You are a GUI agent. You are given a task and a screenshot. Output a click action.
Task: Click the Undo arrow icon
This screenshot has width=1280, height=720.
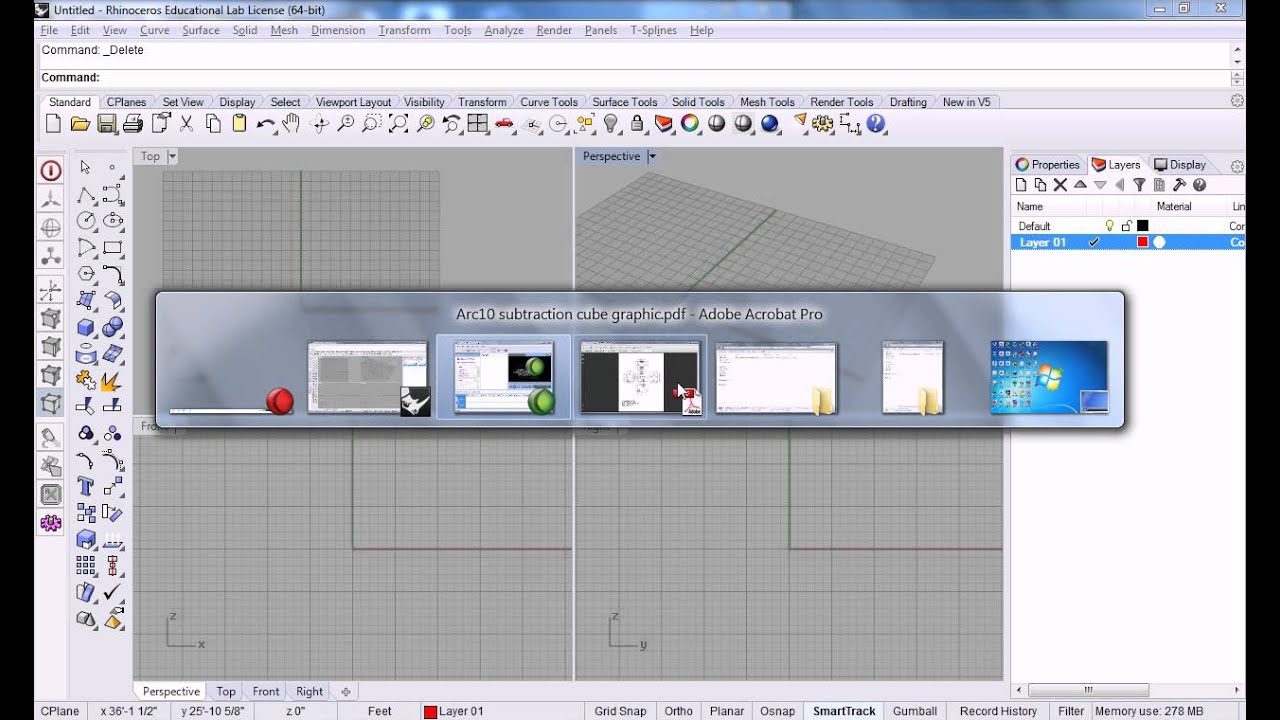click(x=265, y=124)
